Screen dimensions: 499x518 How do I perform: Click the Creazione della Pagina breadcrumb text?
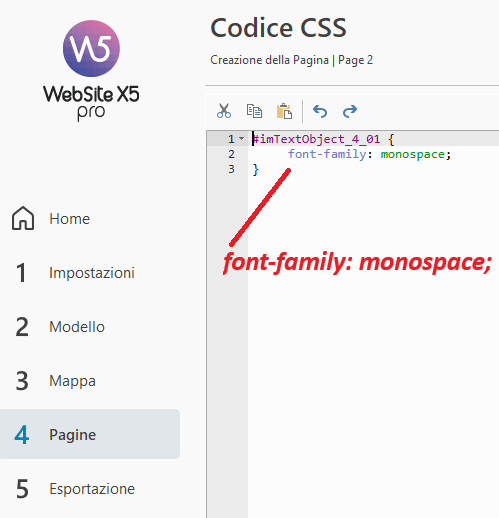pos(269,60)
